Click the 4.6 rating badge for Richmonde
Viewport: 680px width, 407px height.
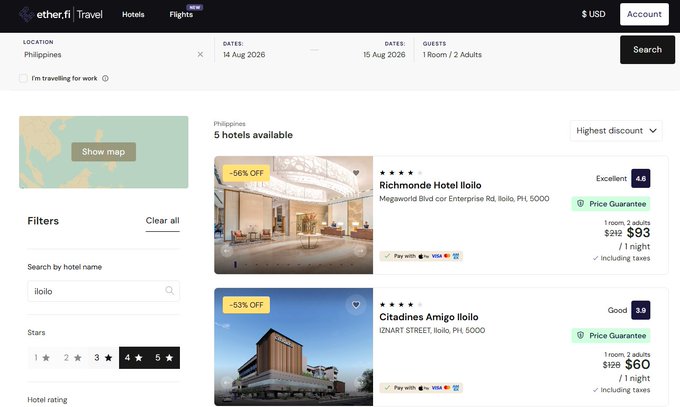(x=641, y=178)
